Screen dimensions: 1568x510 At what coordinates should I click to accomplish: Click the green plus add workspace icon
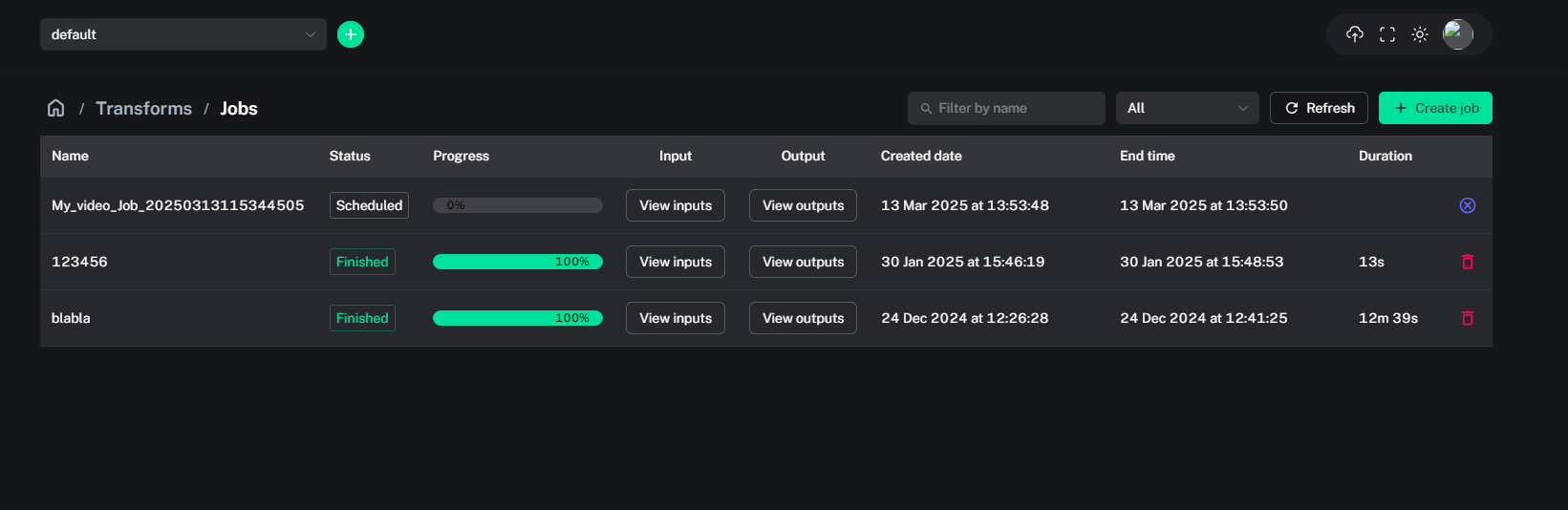(351, 34)
